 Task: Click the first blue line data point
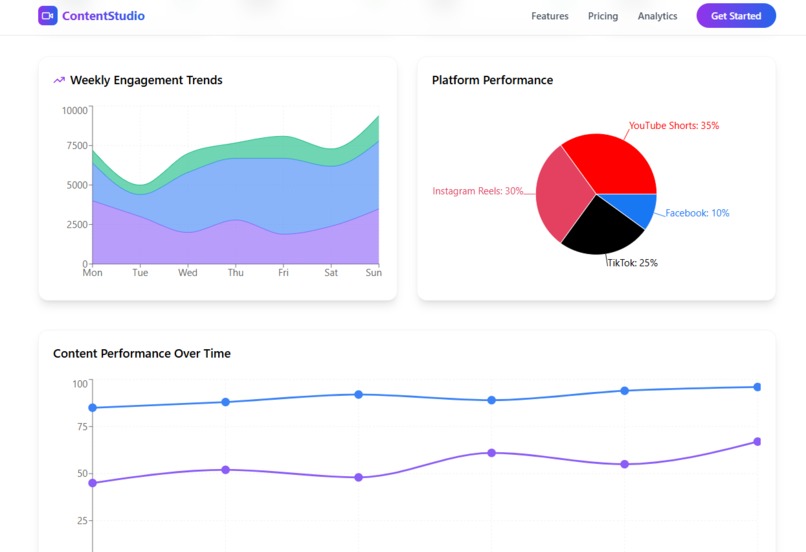tap(93, 408)
